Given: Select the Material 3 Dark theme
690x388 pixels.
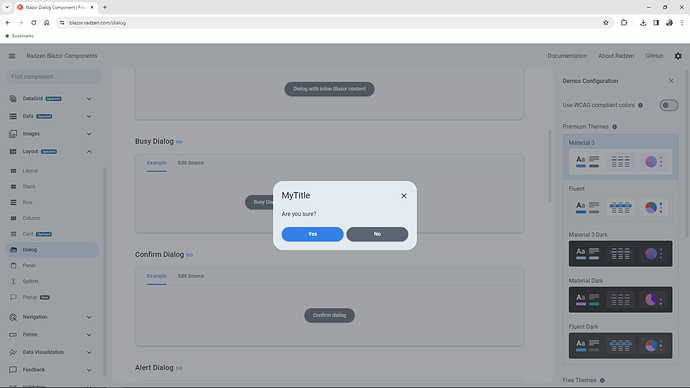Looking at the screenshot, I should [x=620, y=253].
